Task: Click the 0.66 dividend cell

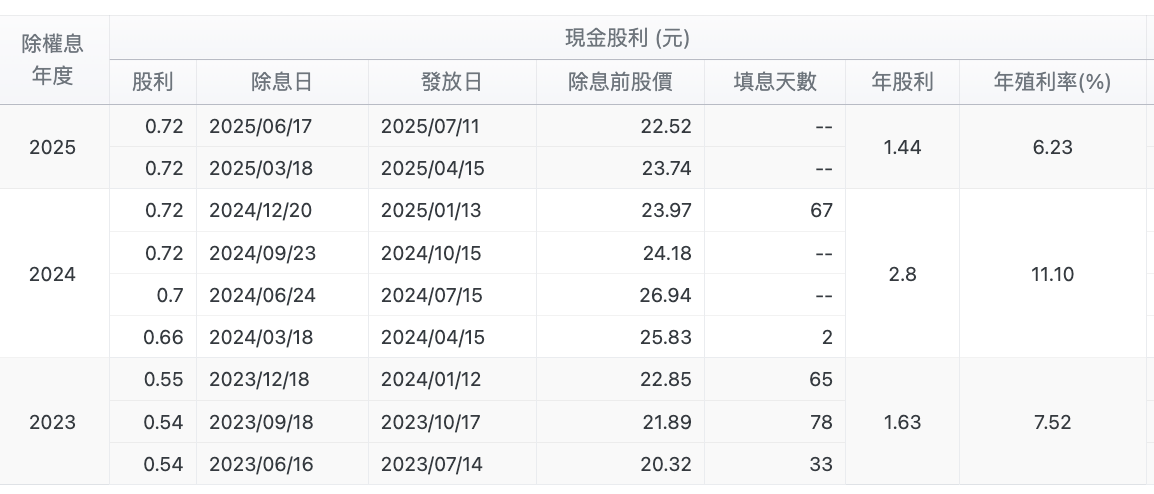Action: pyautogui.click(x=163, y=337)
